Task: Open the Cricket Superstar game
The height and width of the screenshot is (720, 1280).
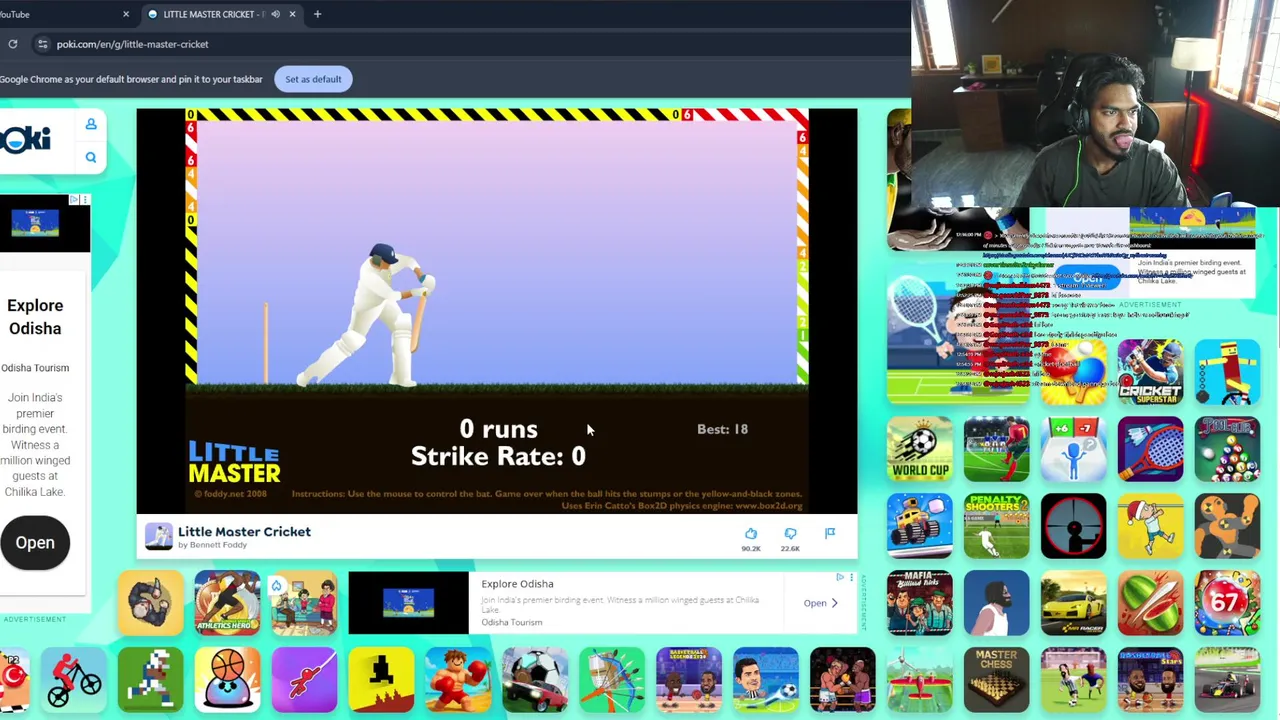Action: tap(1150, 372)
